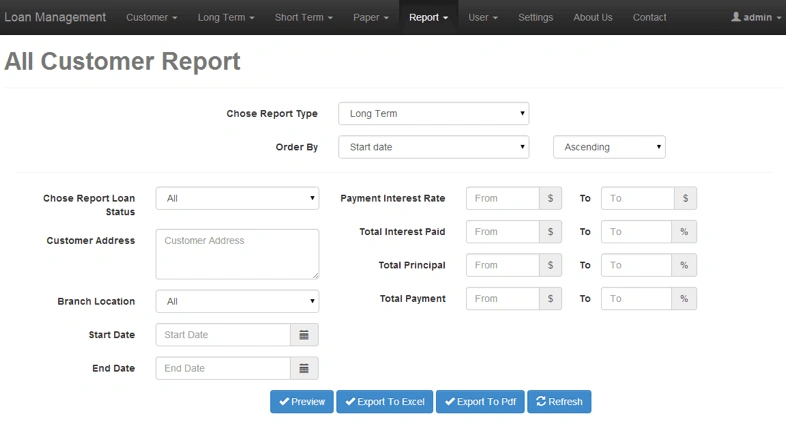Open the Chose Report Loan Status dropdown
Image resolution: width=786 pixels, height=432 pixels.
pos(237,198)
